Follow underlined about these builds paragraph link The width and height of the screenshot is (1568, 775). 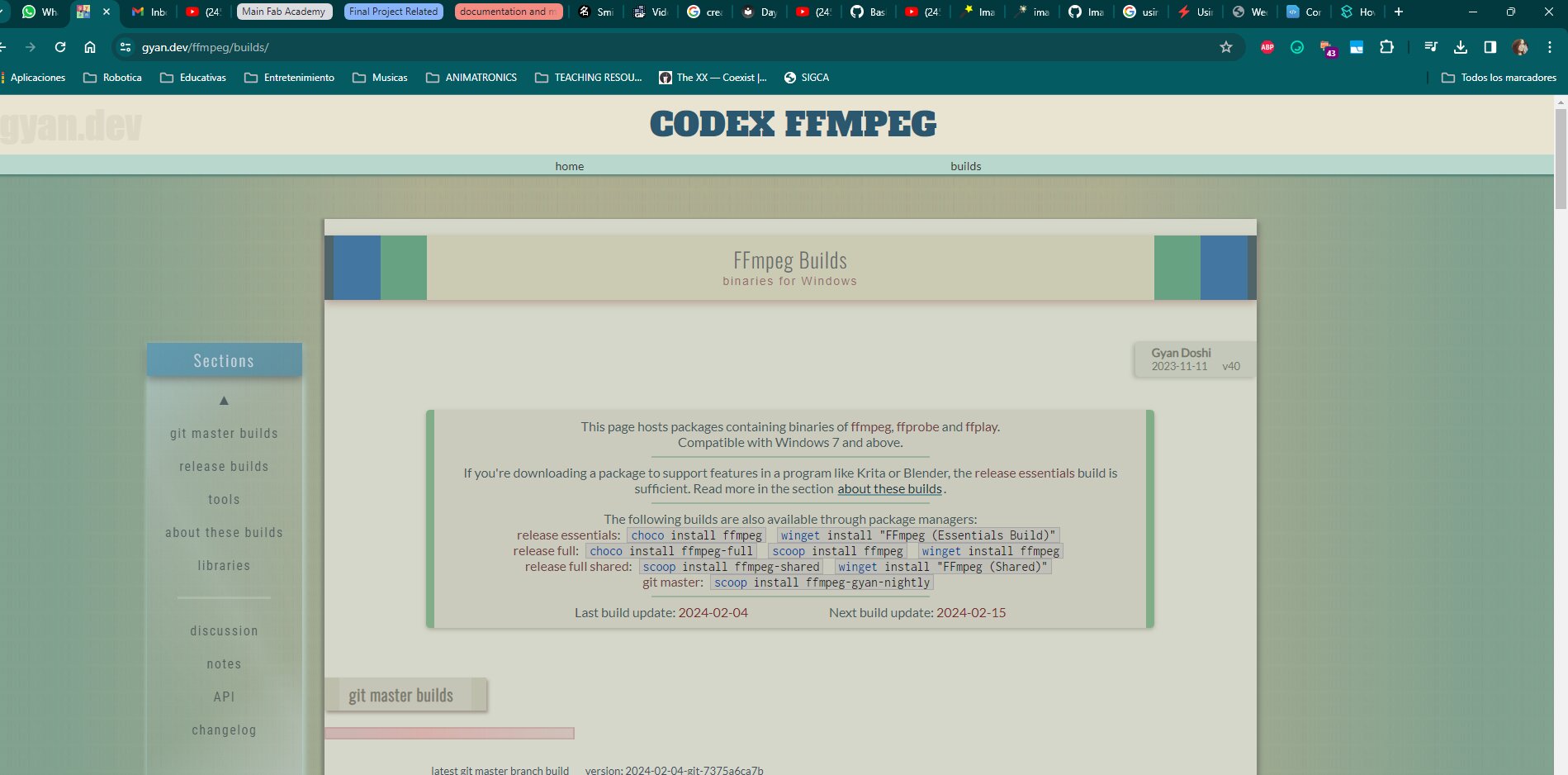click(x=889, y=489)
